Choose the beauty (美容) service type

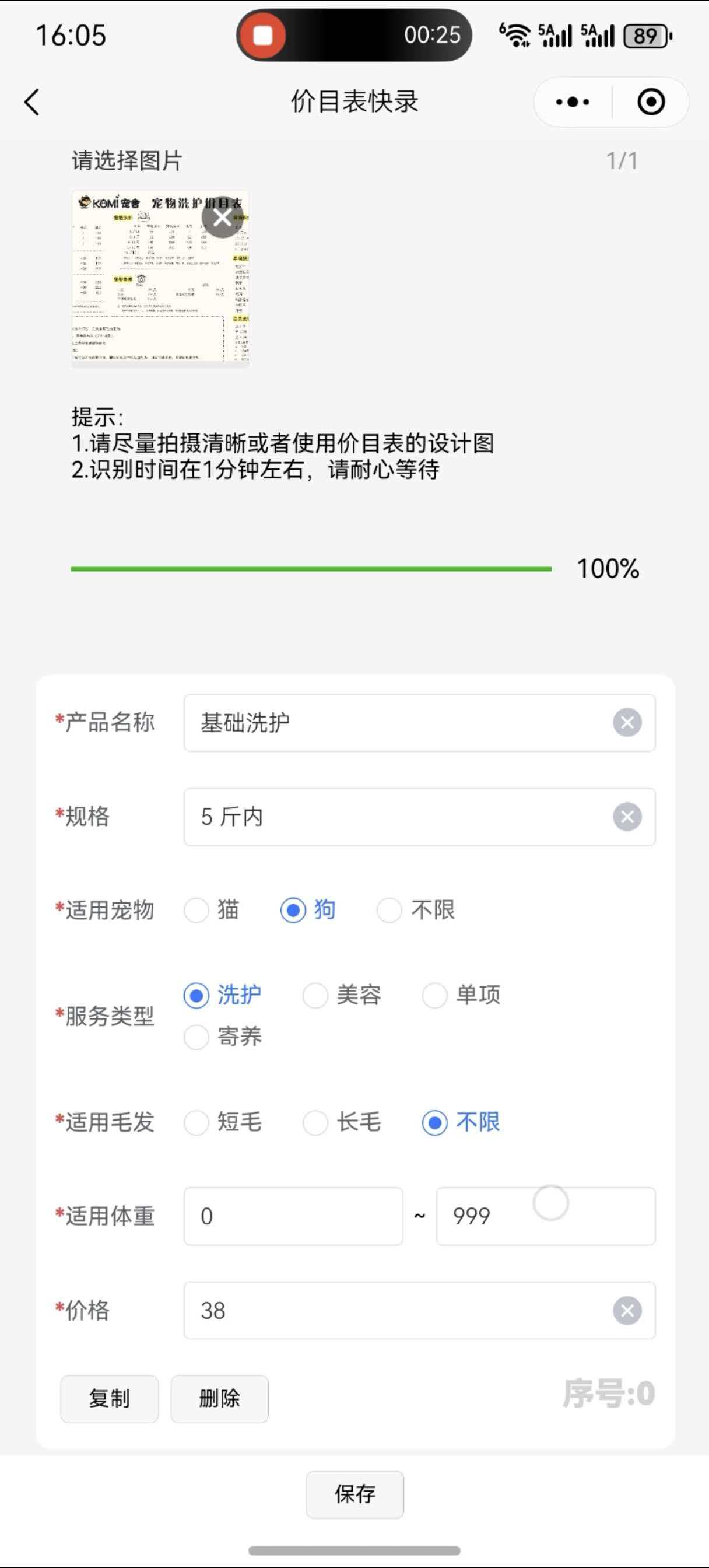pyautogui.click(x=316, y=995)
